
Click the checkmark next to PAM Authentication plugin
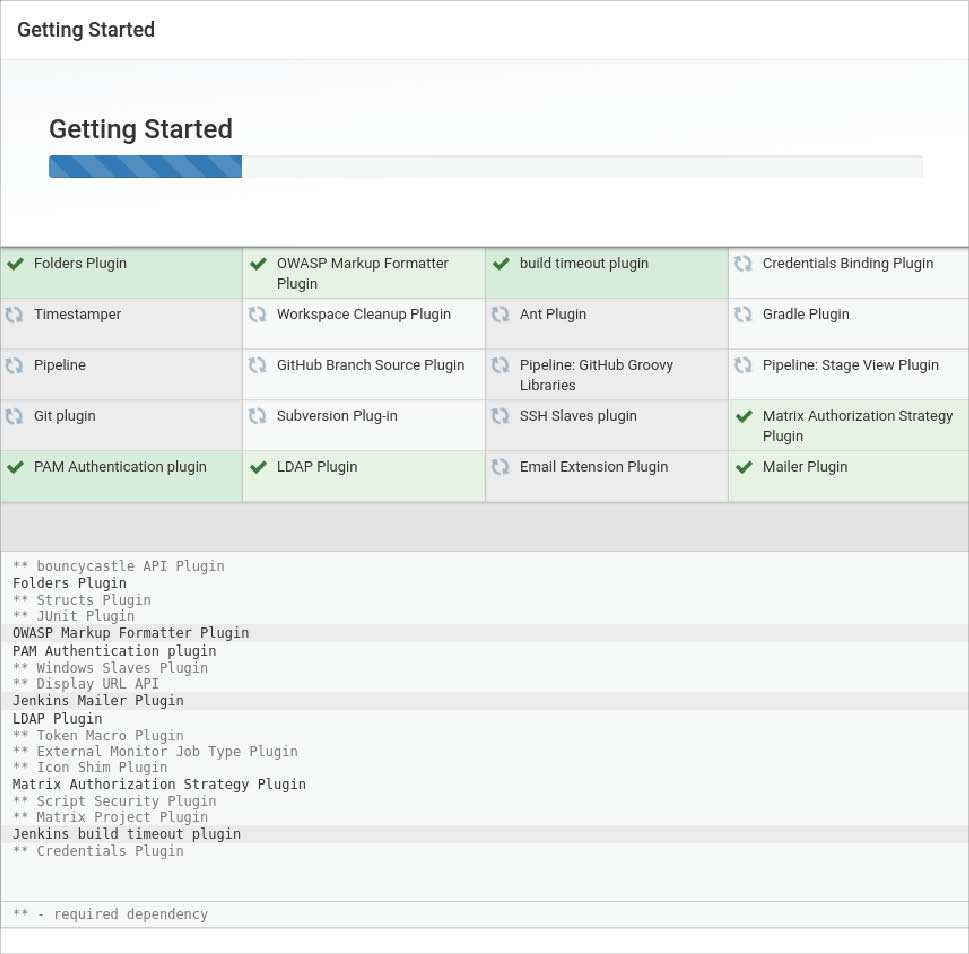click(15, 467)
